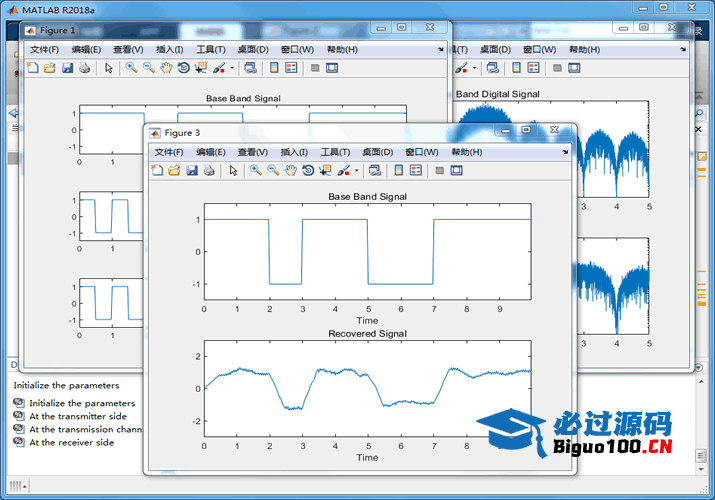Viewport: 715px width, 500px height.
Task: Click the Save icon in Figure 3 toolbar
Action: tap(191, 171)
